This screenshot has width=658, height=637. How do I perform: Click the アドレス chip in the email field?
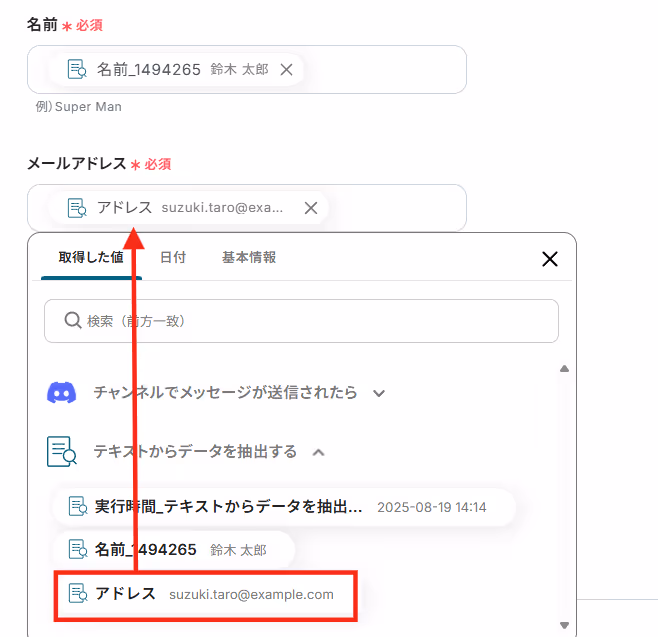click(189, 208)
